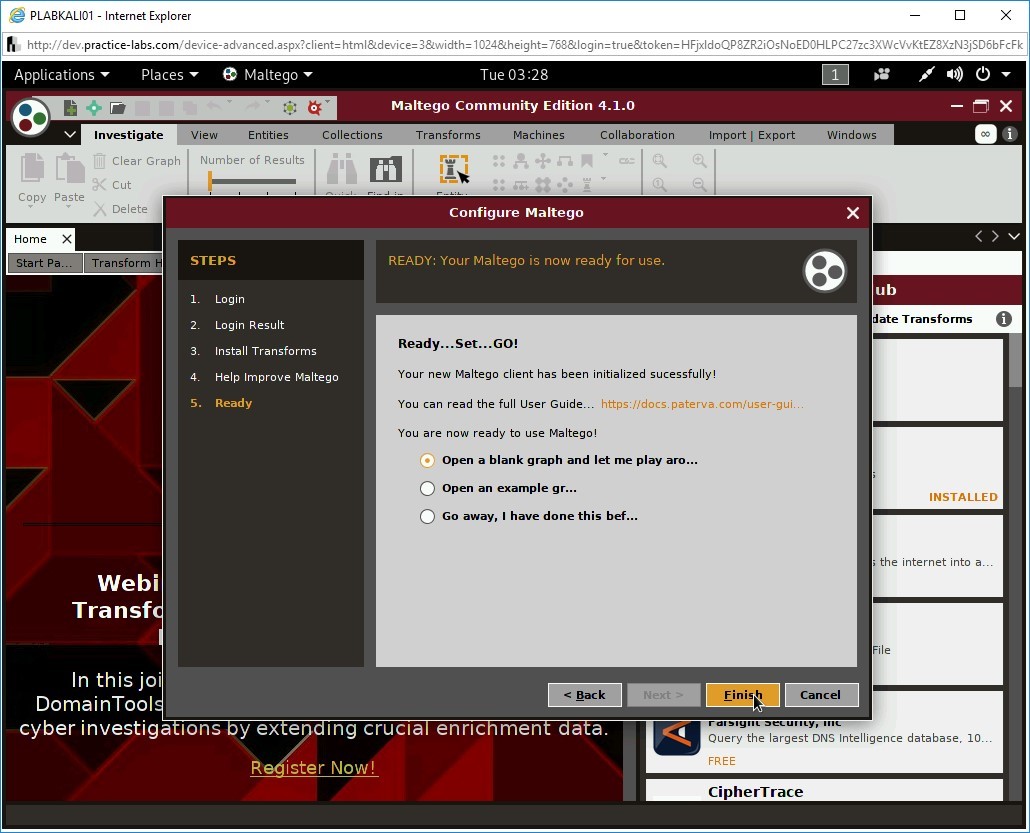Switch to the Transforms ribbon tab

[x=447, y=134]
